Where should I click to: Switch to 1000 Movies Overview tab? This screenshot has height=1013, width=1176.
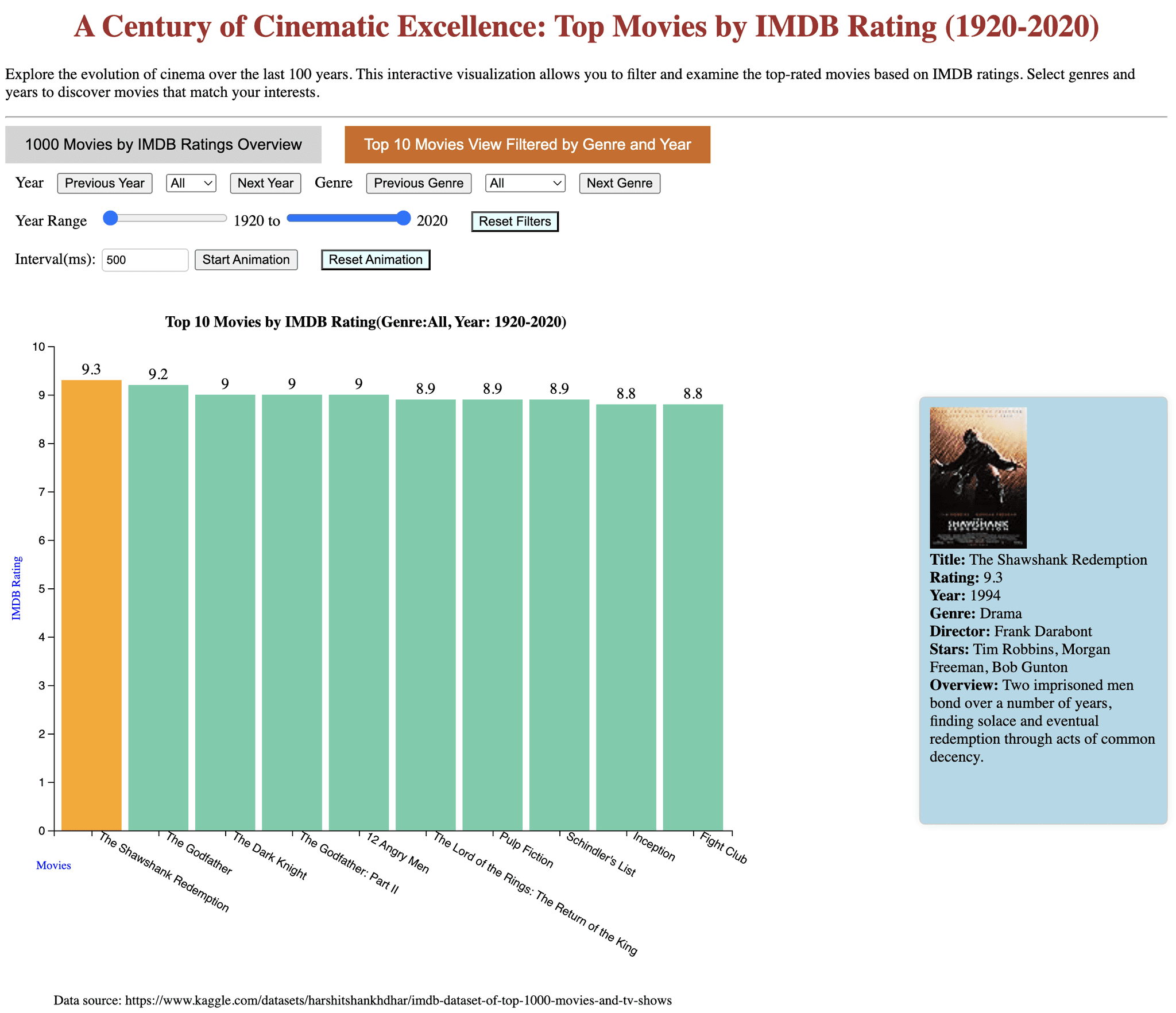[x=163, y=145]
